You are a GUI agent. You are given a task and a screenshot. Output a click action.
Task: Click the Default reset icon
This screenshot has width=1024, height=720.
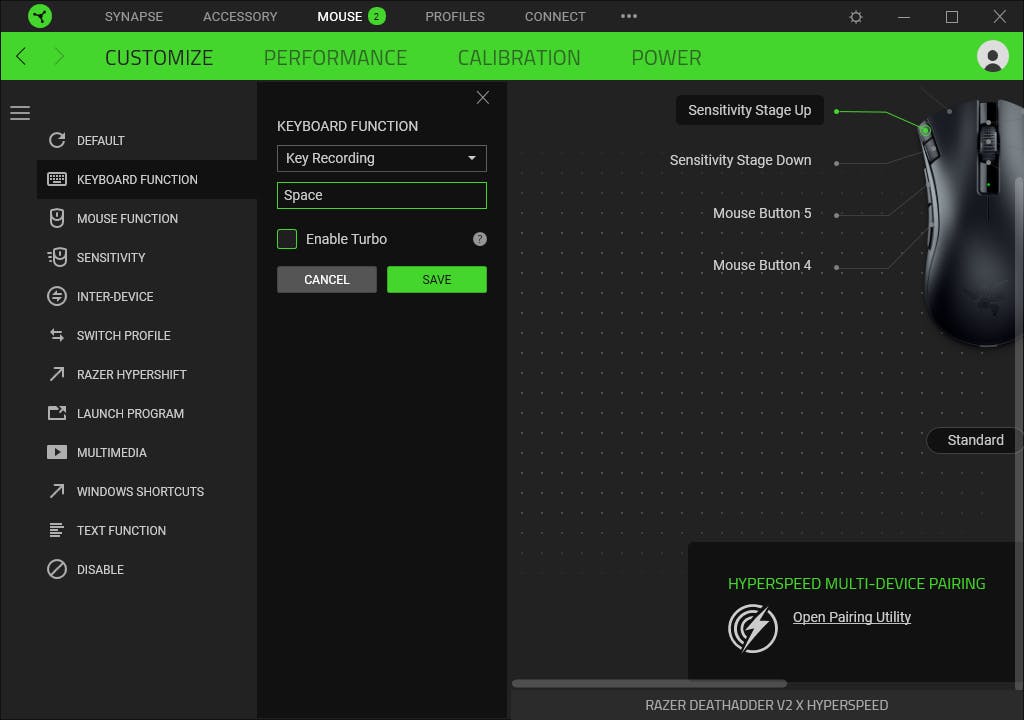point(57,140)
